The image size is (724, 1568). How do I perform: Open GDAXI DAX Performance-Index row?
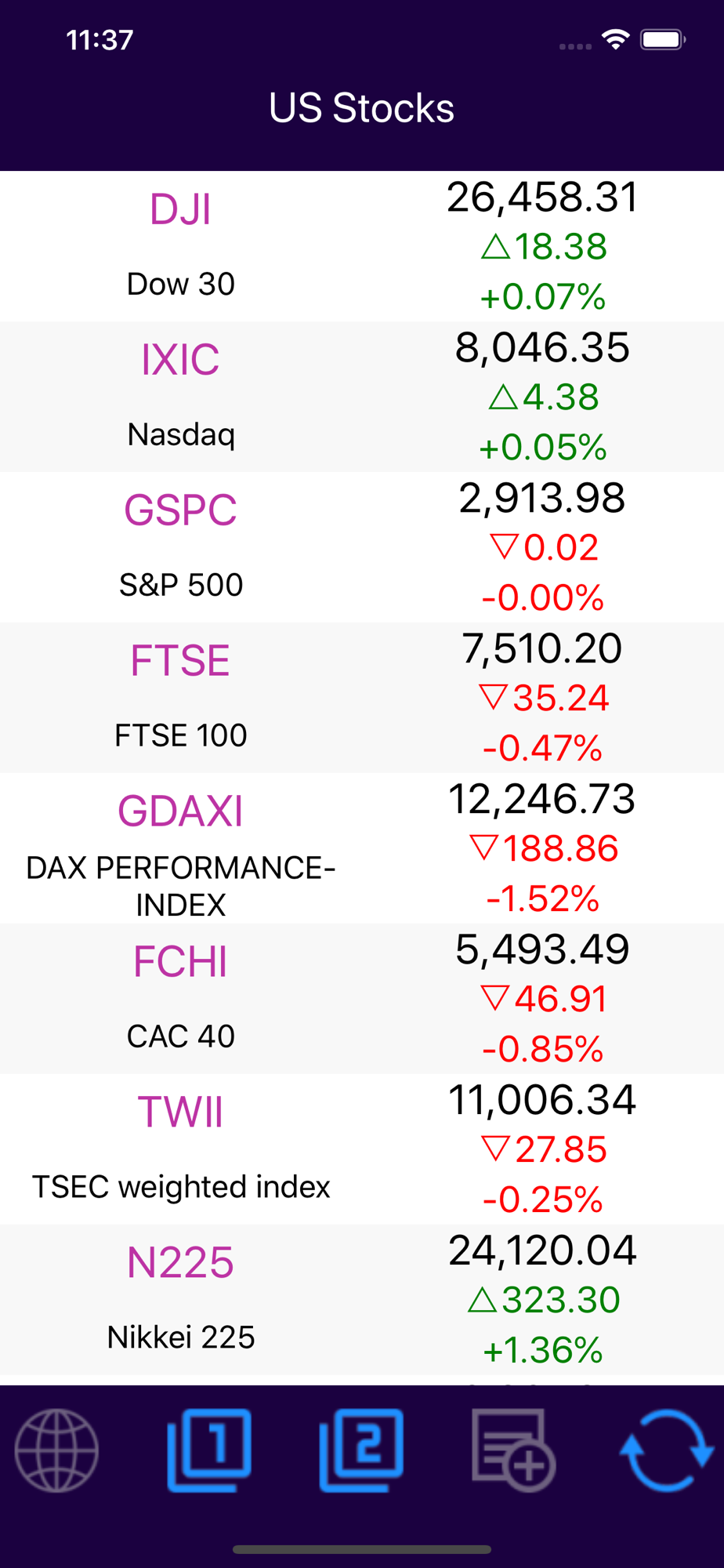pos(362,848)
